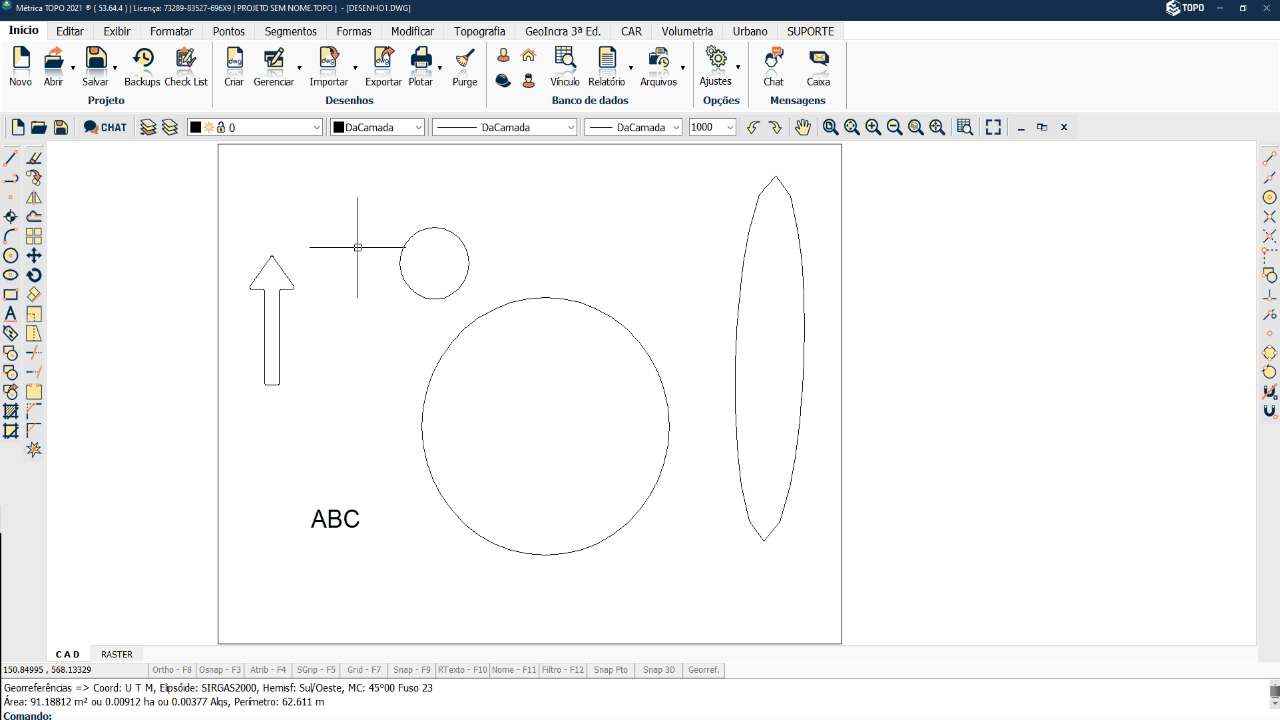The image size is (1280, 720).
Task: Toggle Ortho - F8 mode
Action: (x=172, y=670)
